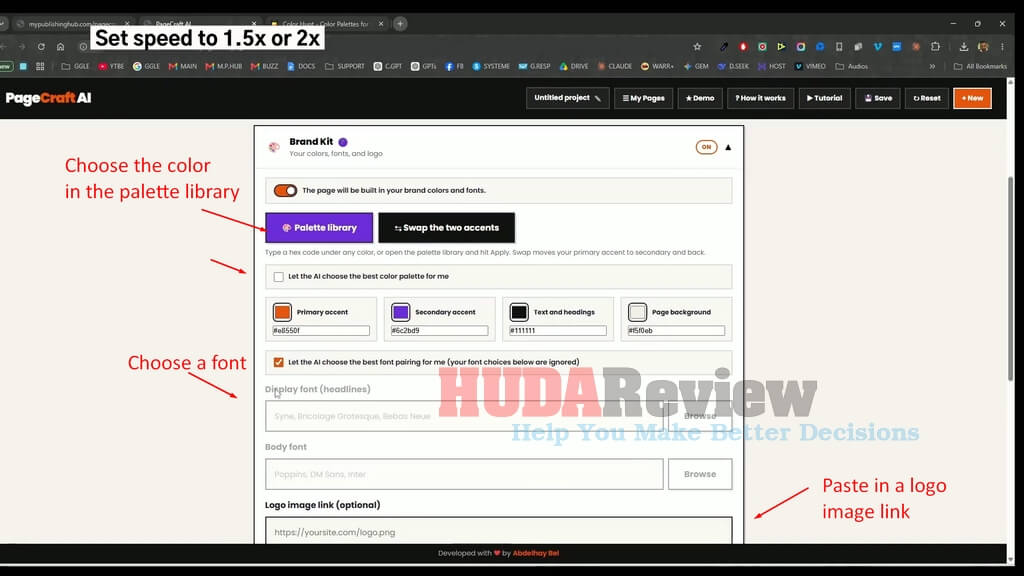Close the Color Hunt tab
This screenshot has height=576, width=1024.
[x=381, y=24]
